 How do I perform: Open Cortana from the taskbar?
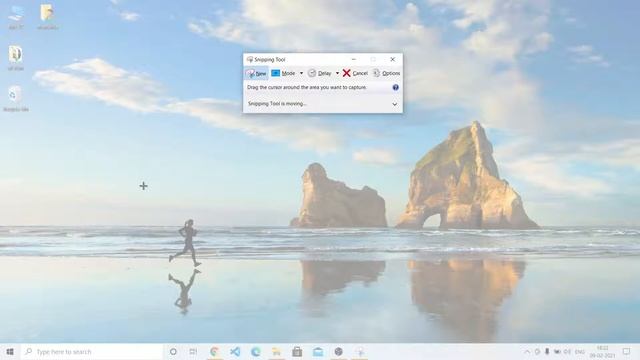pyautogui.click(x=173, y=351)
